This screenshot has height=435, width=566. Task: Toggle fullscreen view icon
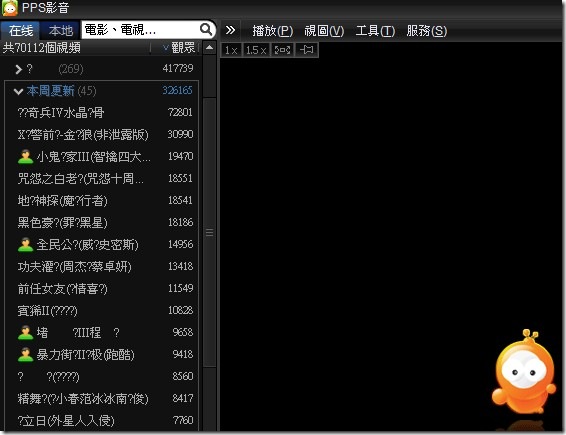click(x=282, y=50)
